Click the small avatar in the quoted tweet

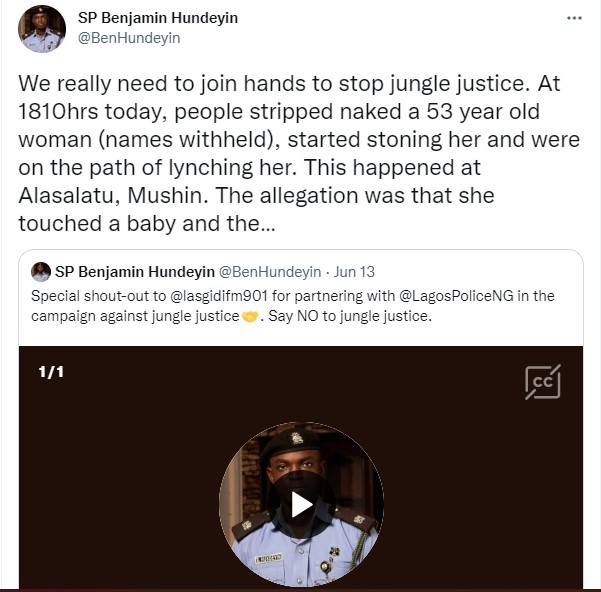coord(41,272)
